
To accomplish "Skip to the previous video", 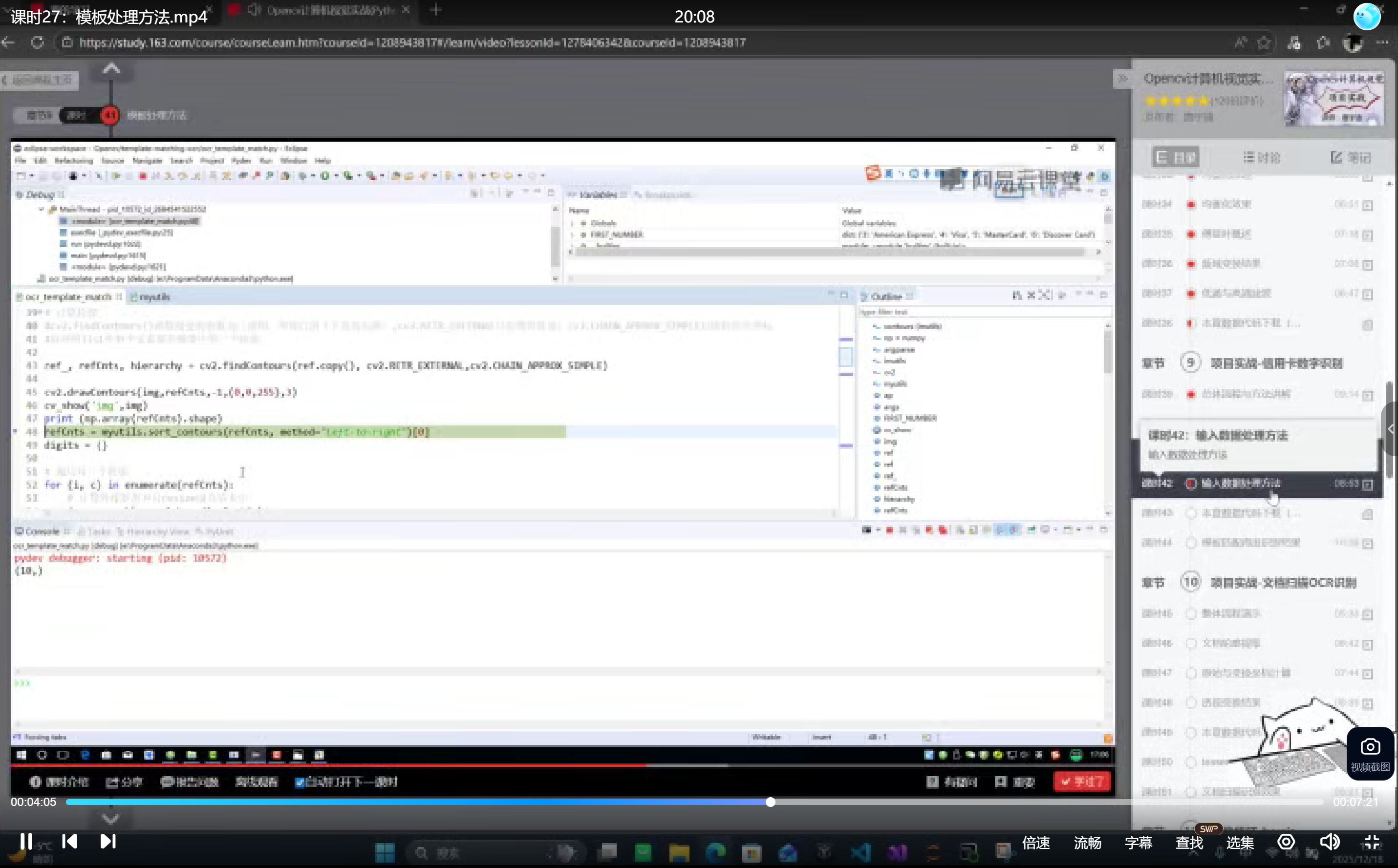I will [70, 841].
